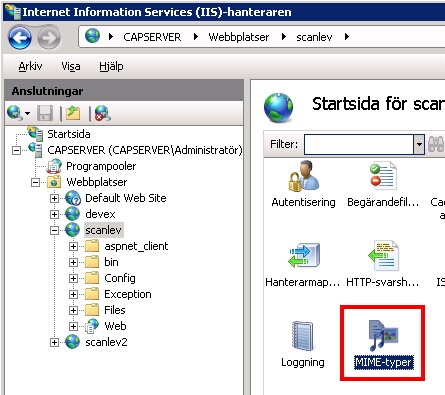Select the scanlev site label
Image resolution: width=445 pixels, height=395 pixels.
103,230
